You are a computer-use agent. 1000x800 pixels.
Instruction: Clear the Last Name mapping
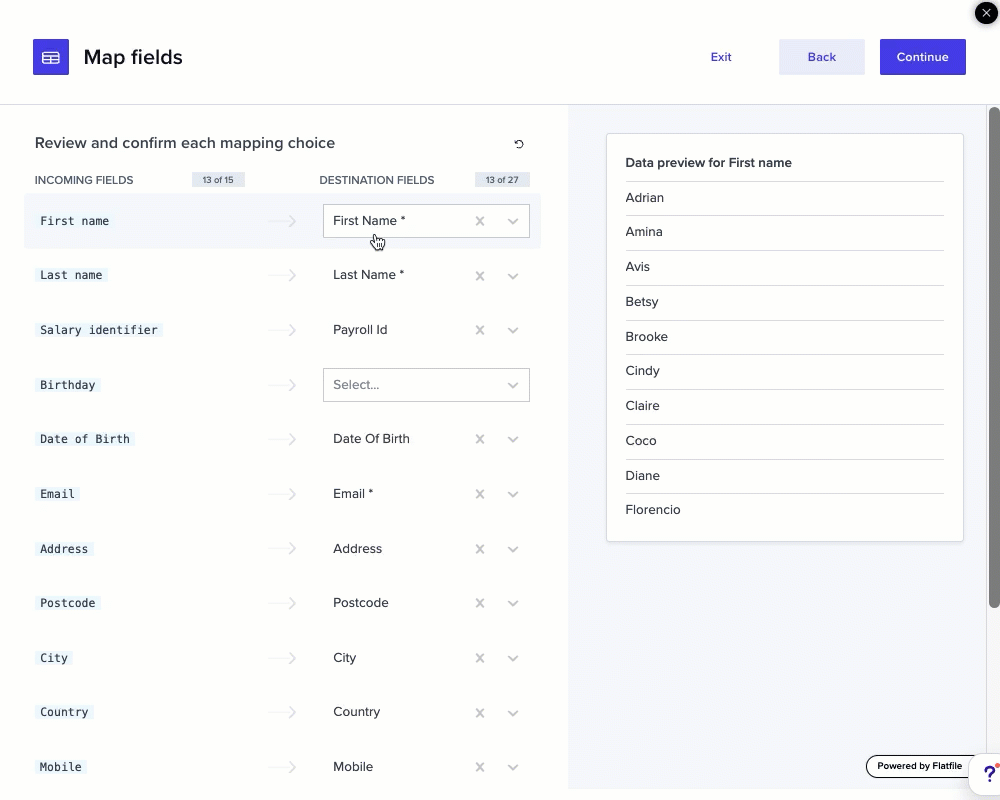tap(480, 276)
